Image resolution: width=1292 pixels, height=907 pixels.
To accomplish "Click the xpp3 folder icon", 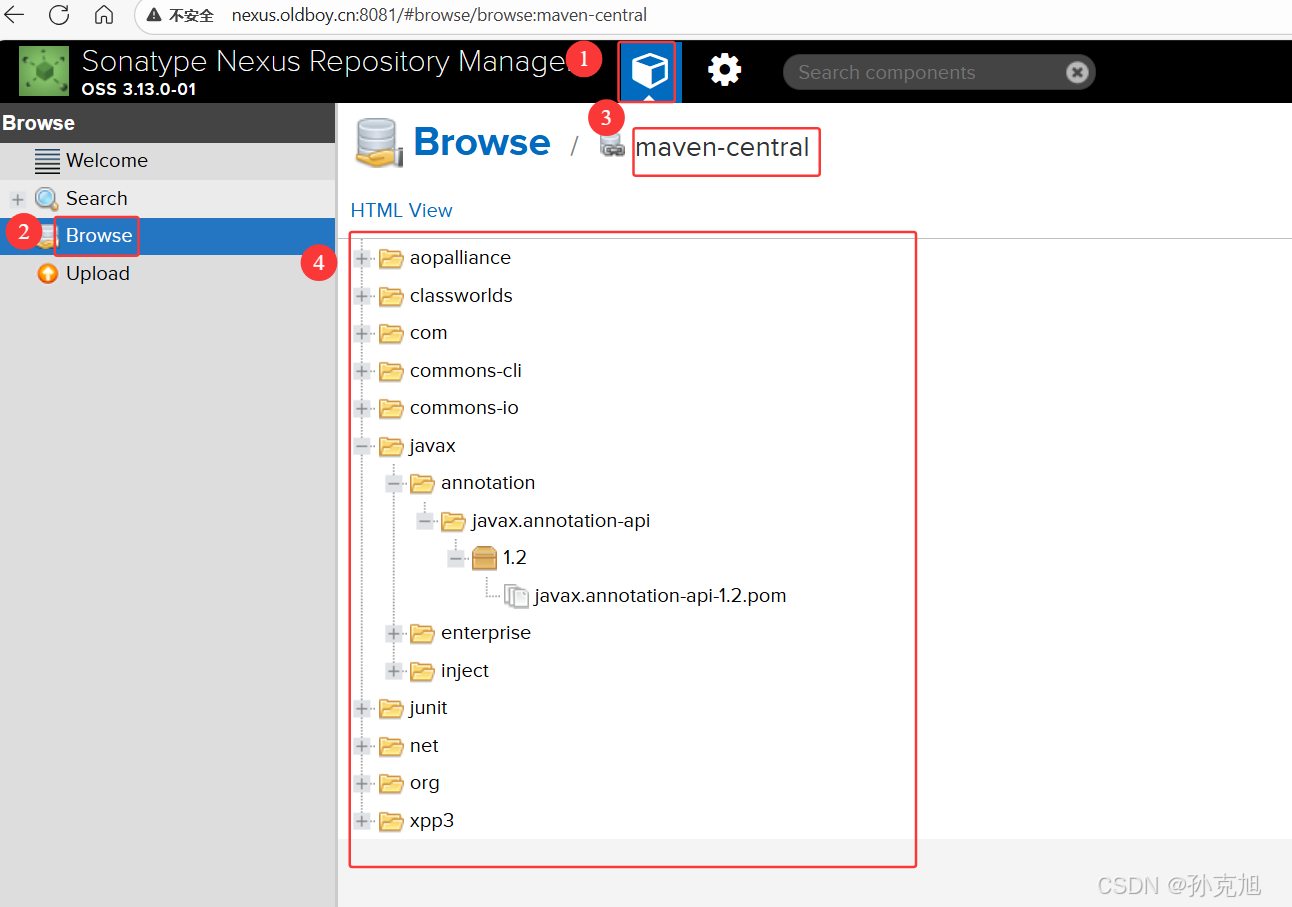I will (x=391, y=821).
